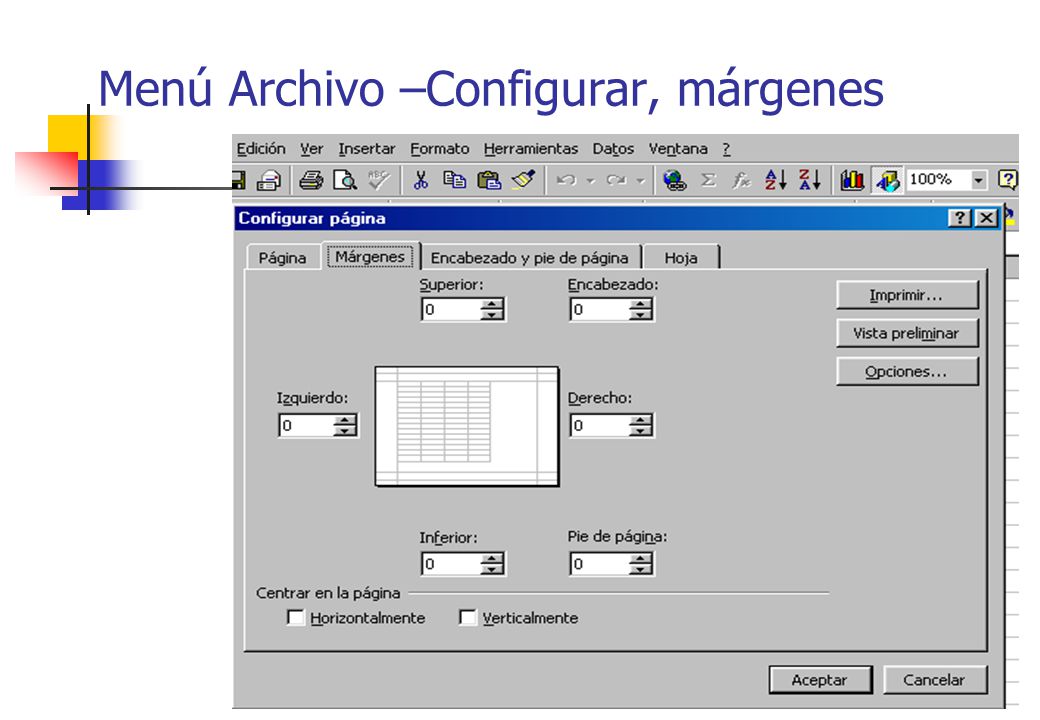Click the Save floppy disk icon
This screenshot has width=1040, height=720.
(238, 180)
